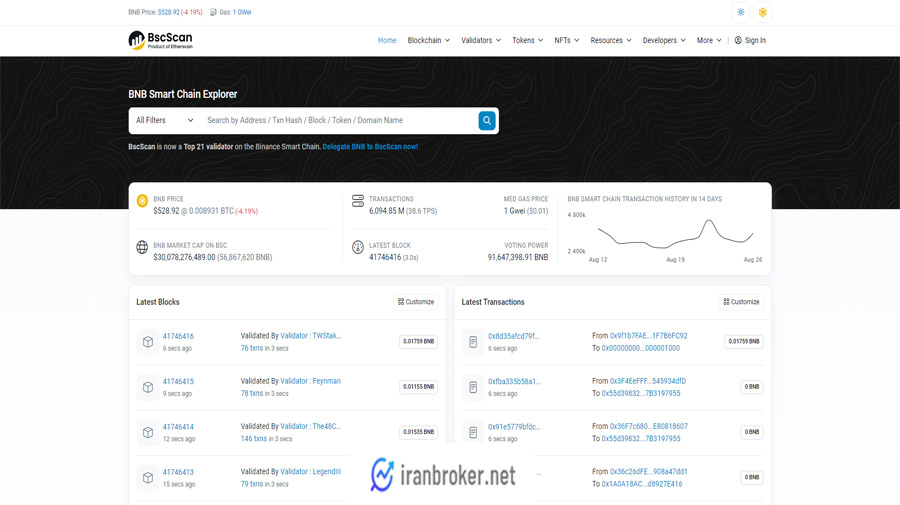The height and width of the screenshot is (505, 900).
Task: Open Validator : TWStak link
Action: [311, 336]
